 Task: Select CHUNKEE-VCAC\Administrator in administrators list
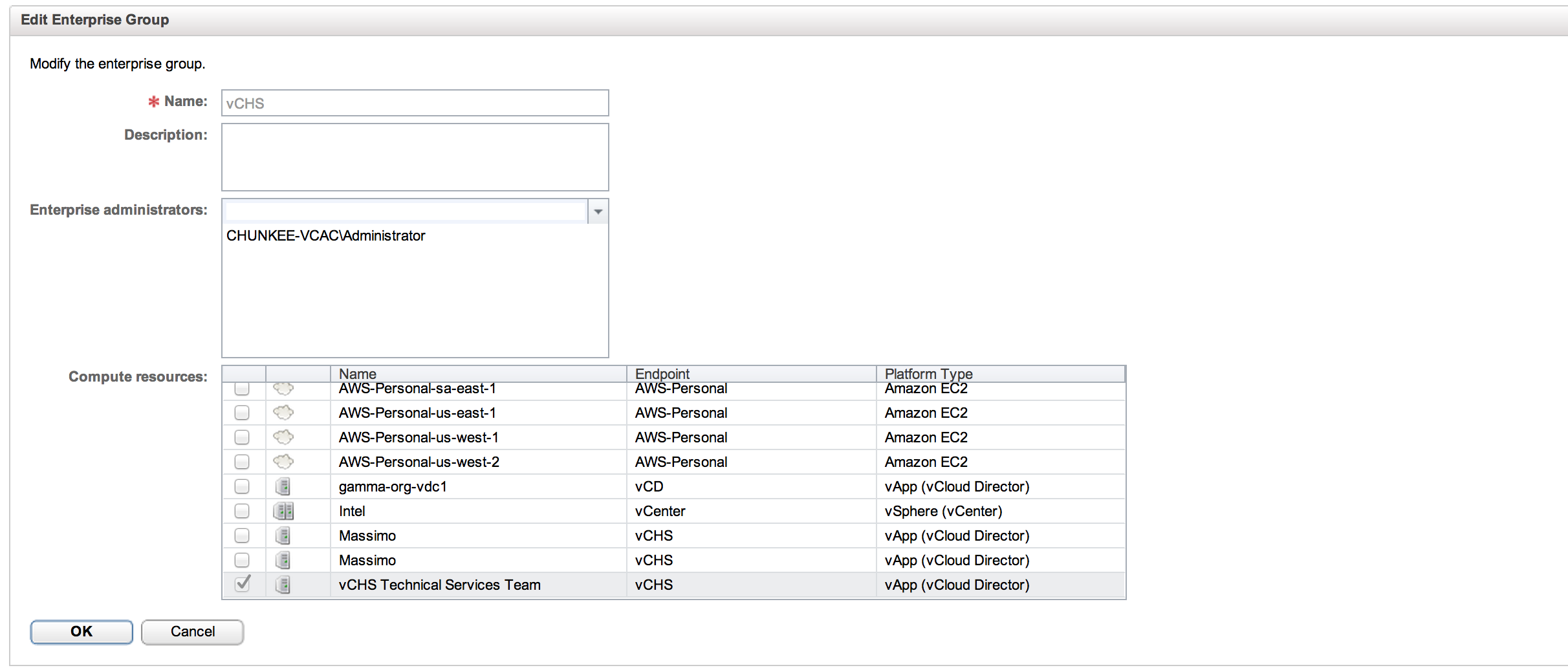[326, 236]
